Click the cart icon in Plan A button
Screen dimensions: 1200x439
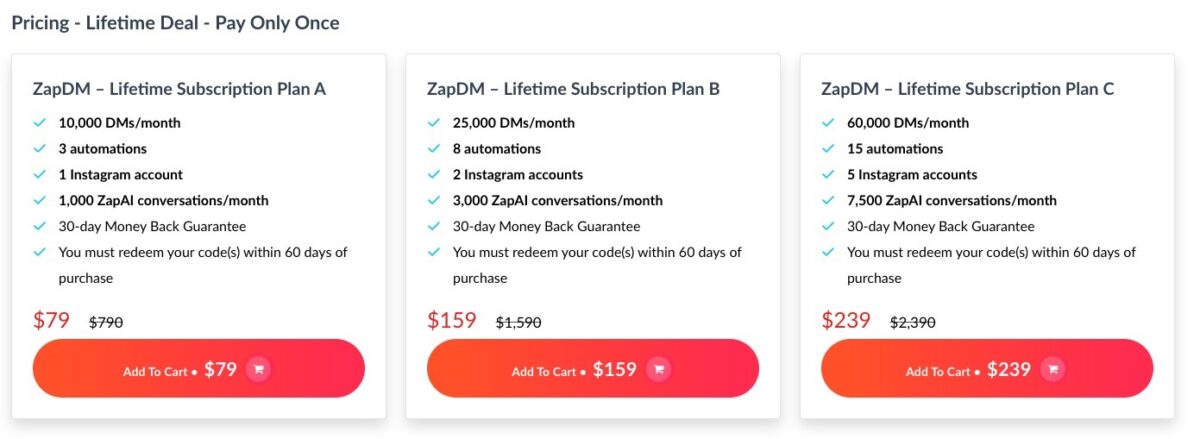pyautogui.click(x=258, y=369)
